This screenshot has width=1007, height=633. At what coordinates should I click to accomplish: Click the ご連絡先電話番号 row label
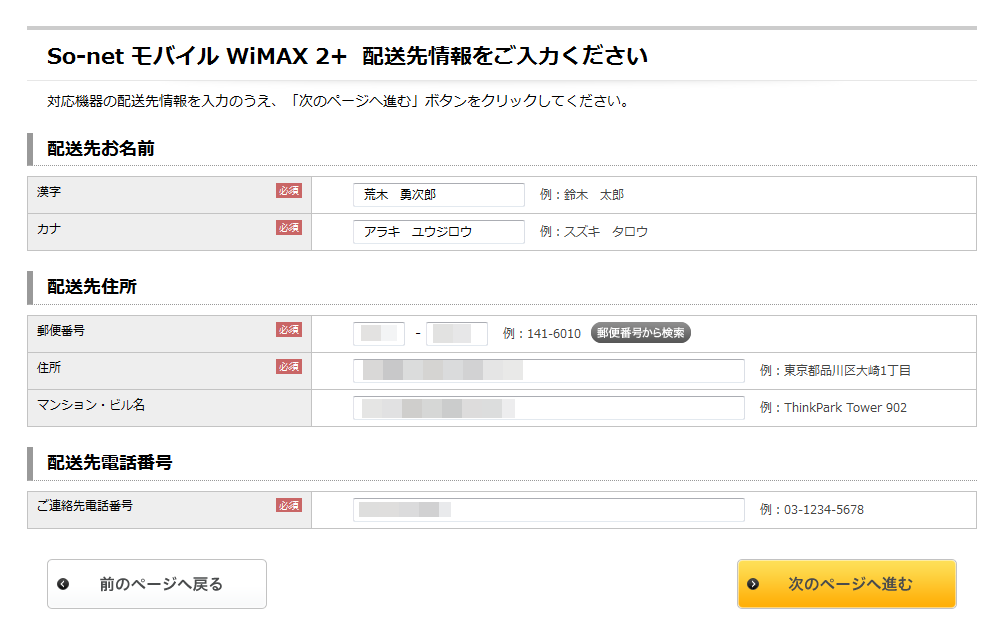click(x=85, y=506)
